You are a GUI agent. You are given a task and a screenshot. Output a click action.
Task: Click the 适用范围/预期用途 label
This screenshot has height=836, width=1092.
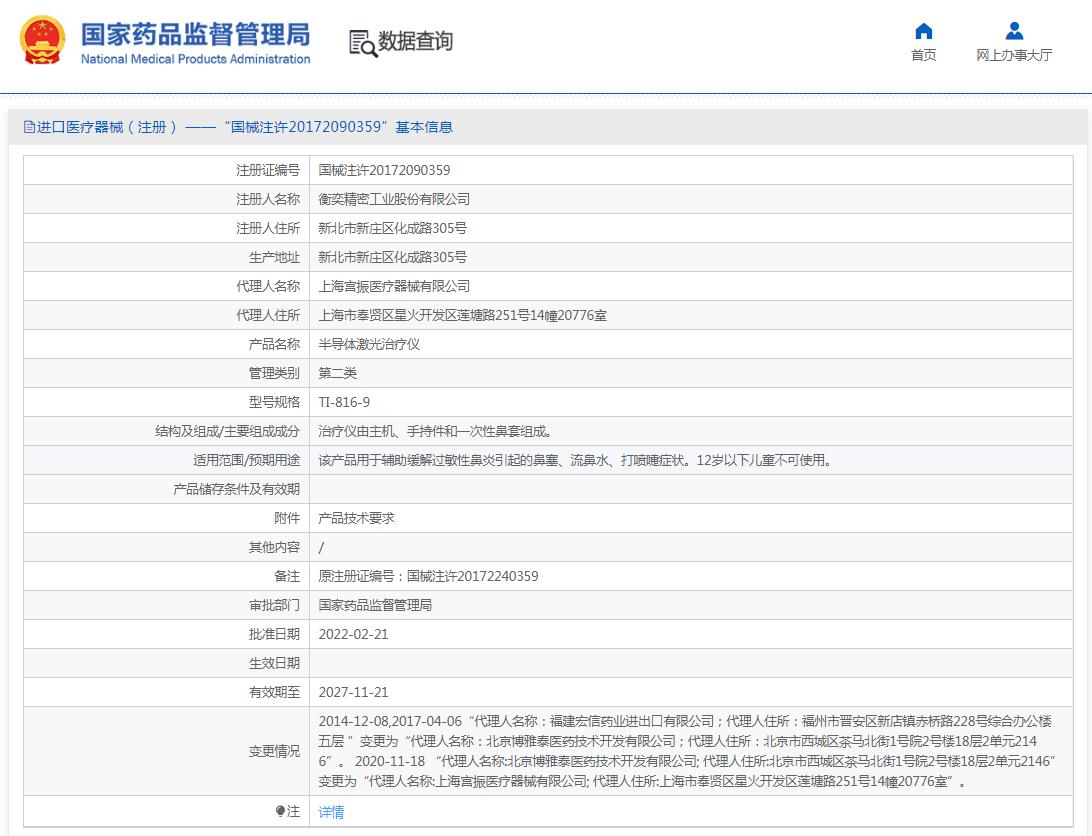coord(247,460)
